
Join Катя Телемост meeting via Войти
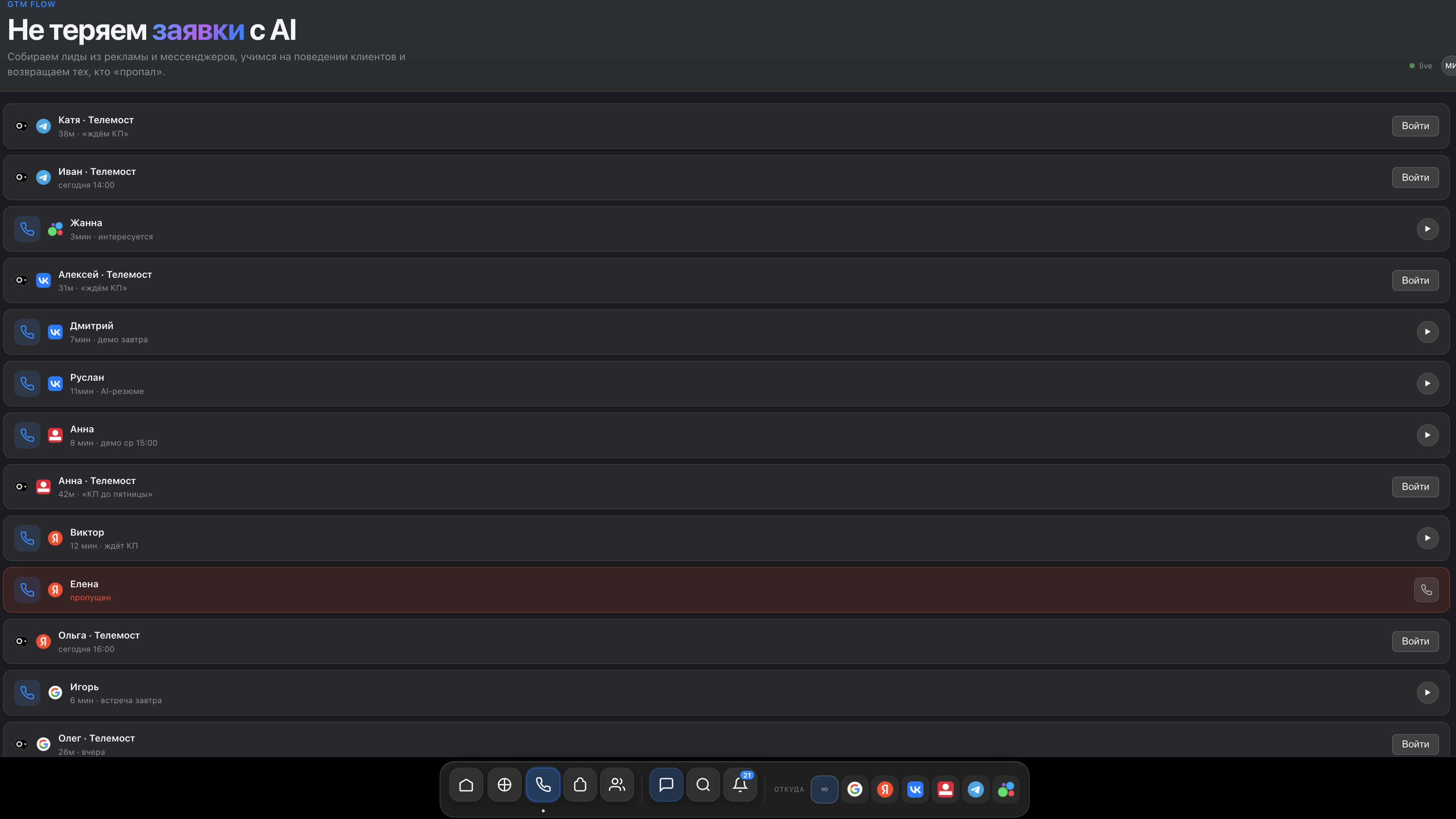tap(1415, 126)
